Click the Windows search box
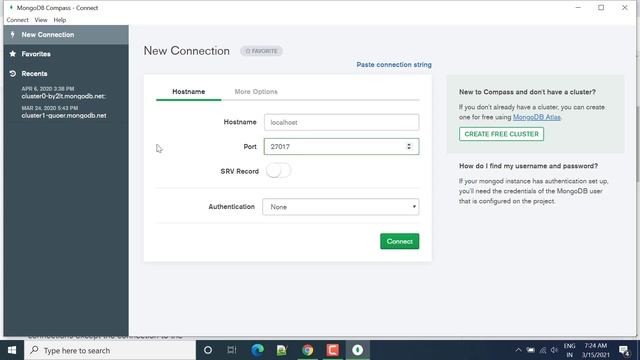This screenshot has height=360, width=640. [x=110, y=350]
